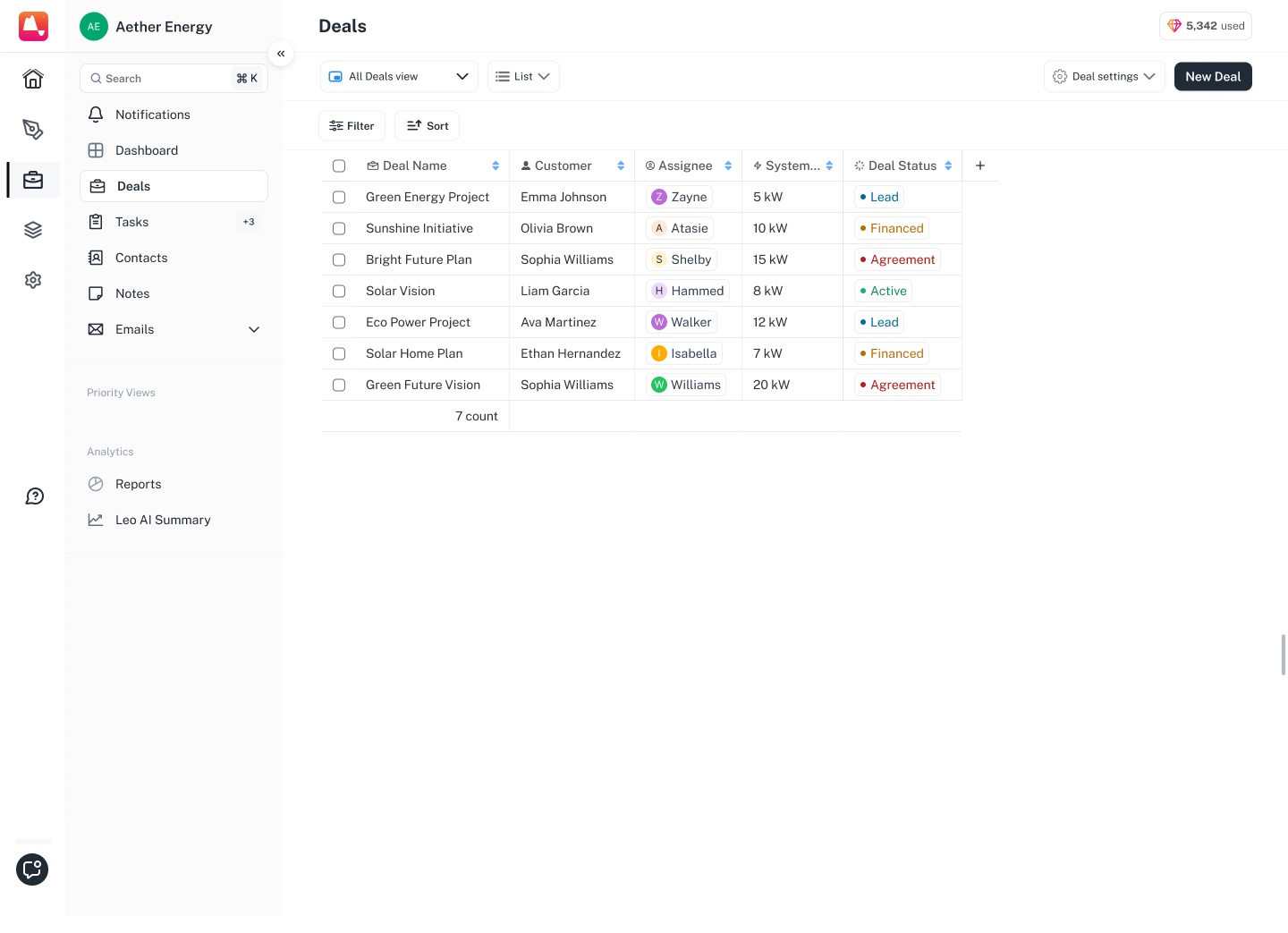Image resolution: width=1288 pixels, height=933 pixels.
Task: Open Lead status of Eco Power Project
Action: (879, 322)
